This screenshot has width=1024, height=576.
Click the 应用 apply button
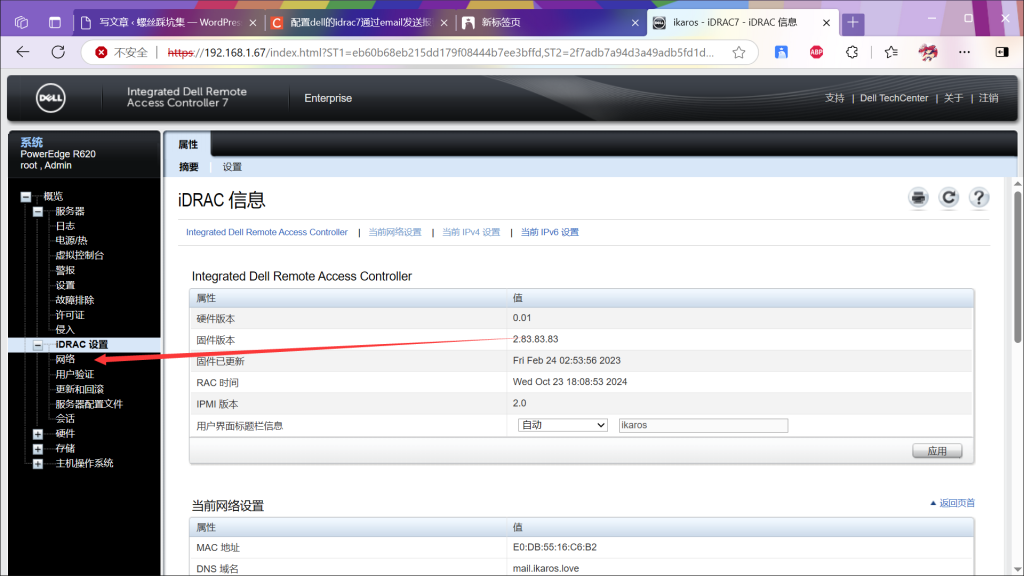click(936, 451)
